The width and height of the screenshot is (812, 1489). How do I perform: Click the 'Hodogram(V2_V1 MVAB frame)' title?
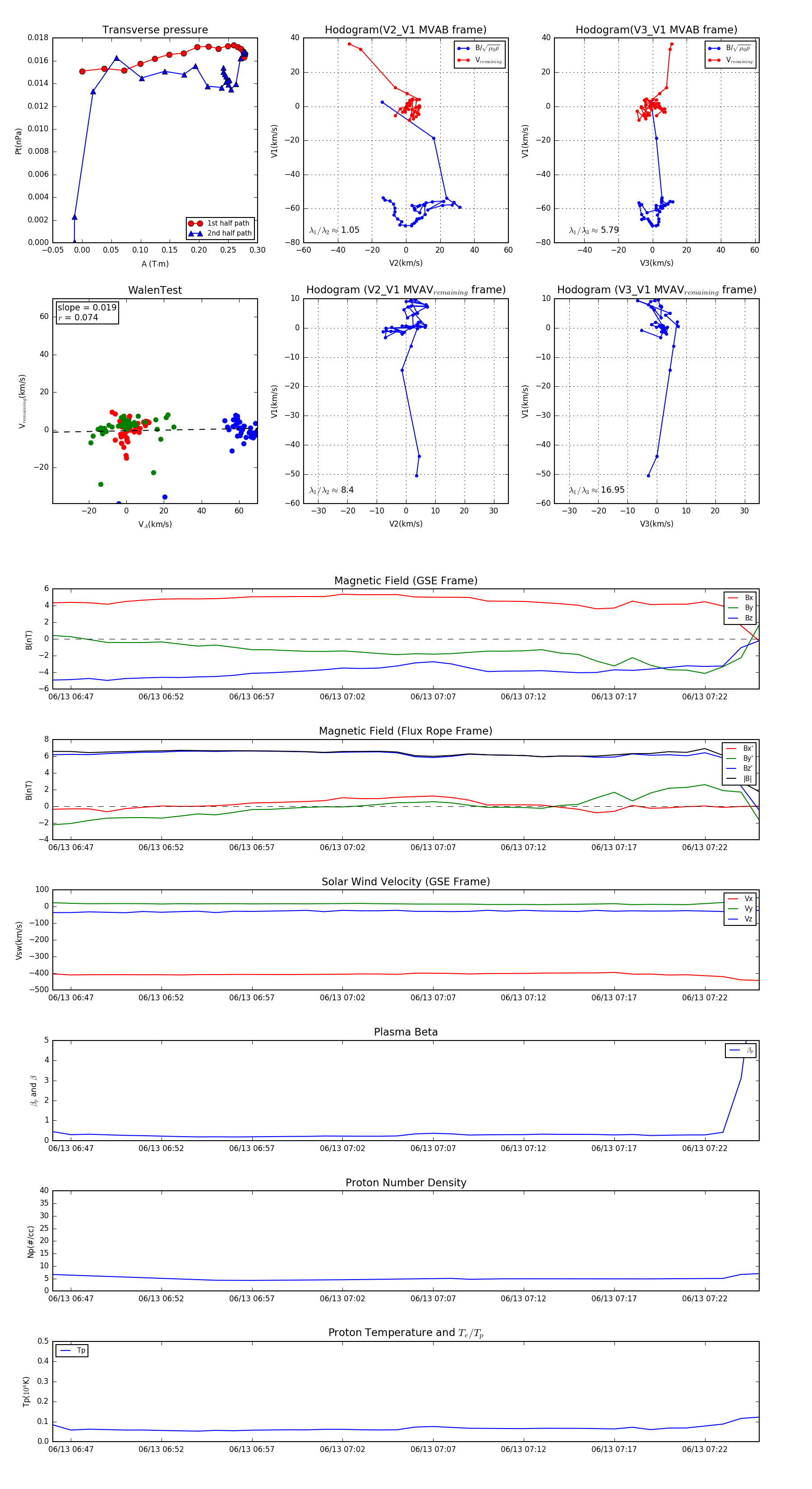point(406,30)
